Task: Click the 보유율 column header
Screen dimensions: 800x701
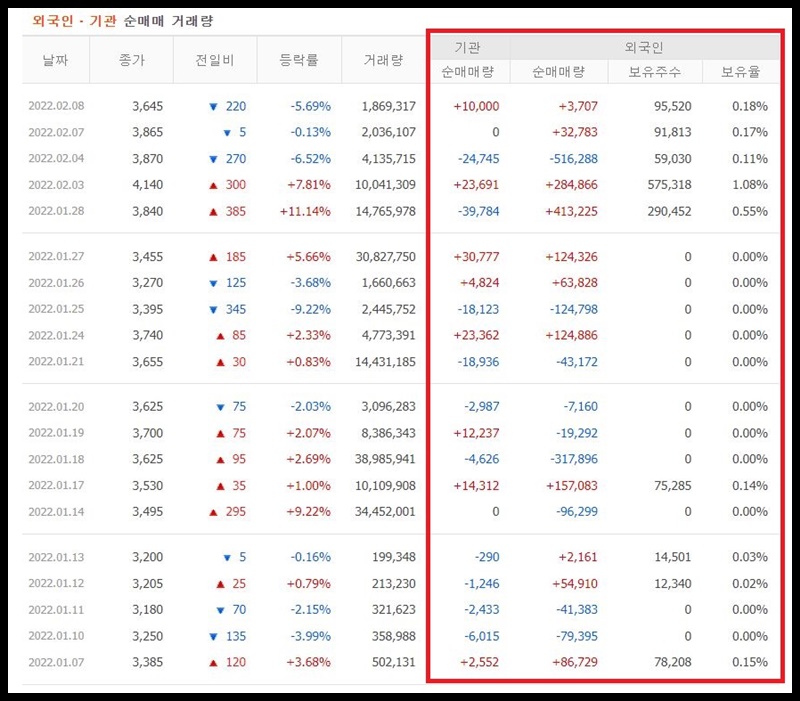Action: pyautogui.click(x=741, y=72)
